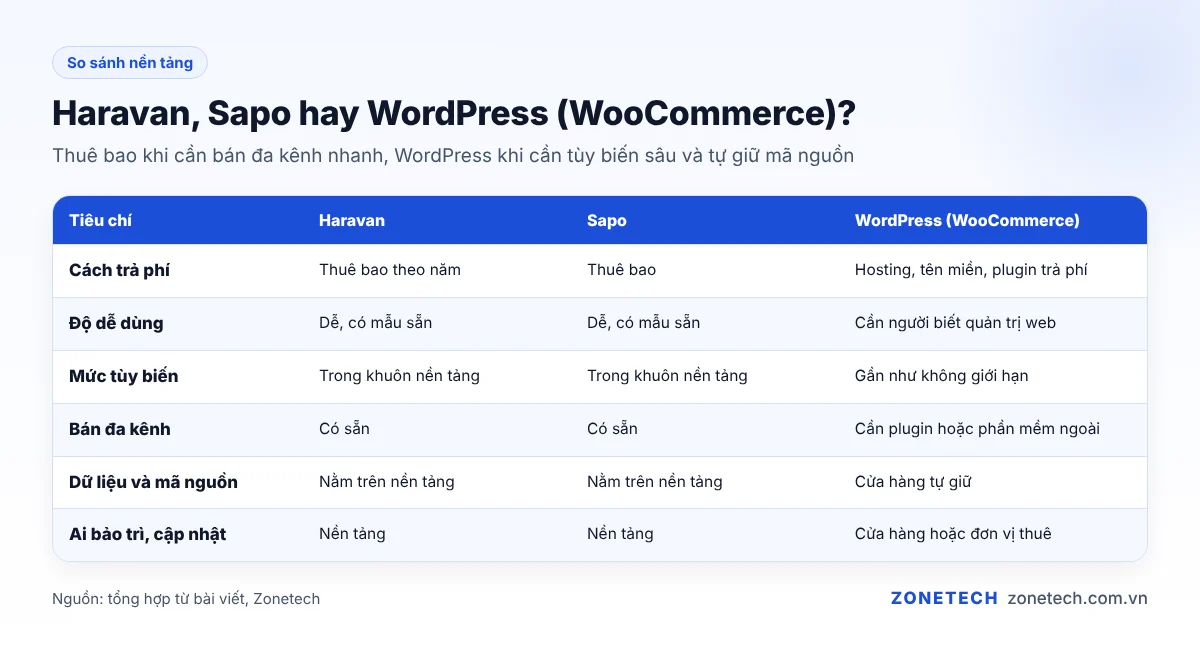Click the cell "Hosting, tên miền, plugin trả phí"
Image resolution: width=1200 pixels, height=649 pixels.
click(x=971, y=270)
